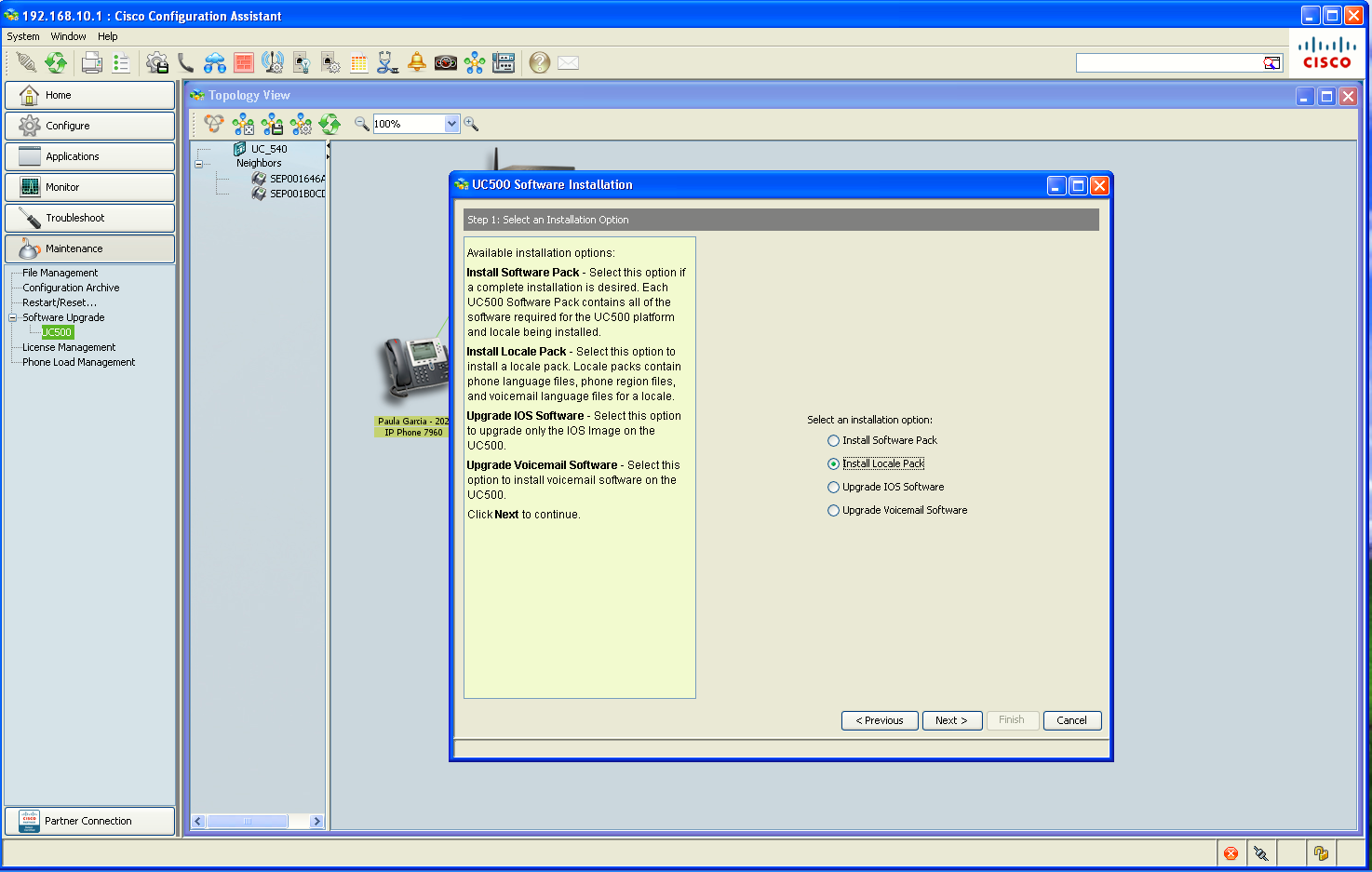Click the Next > button
The height and width of the screenshot is (872, 1372).
(x=951, y=720)
